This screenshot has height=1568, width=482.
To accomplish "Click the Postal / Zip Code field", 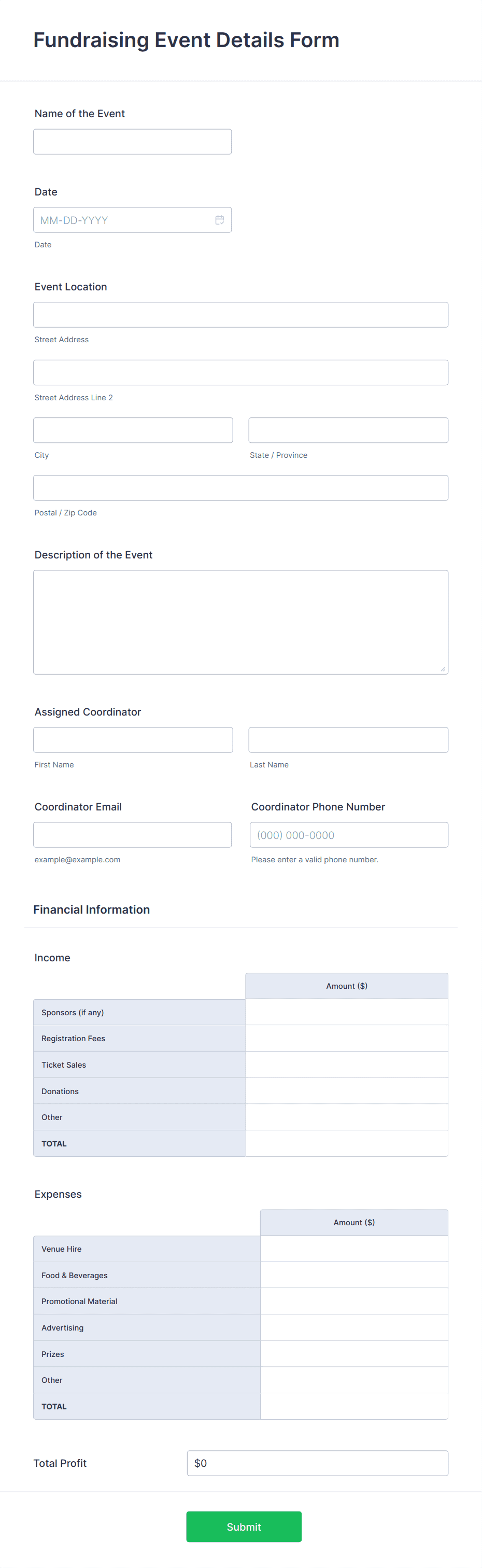I will pos(240,487).
